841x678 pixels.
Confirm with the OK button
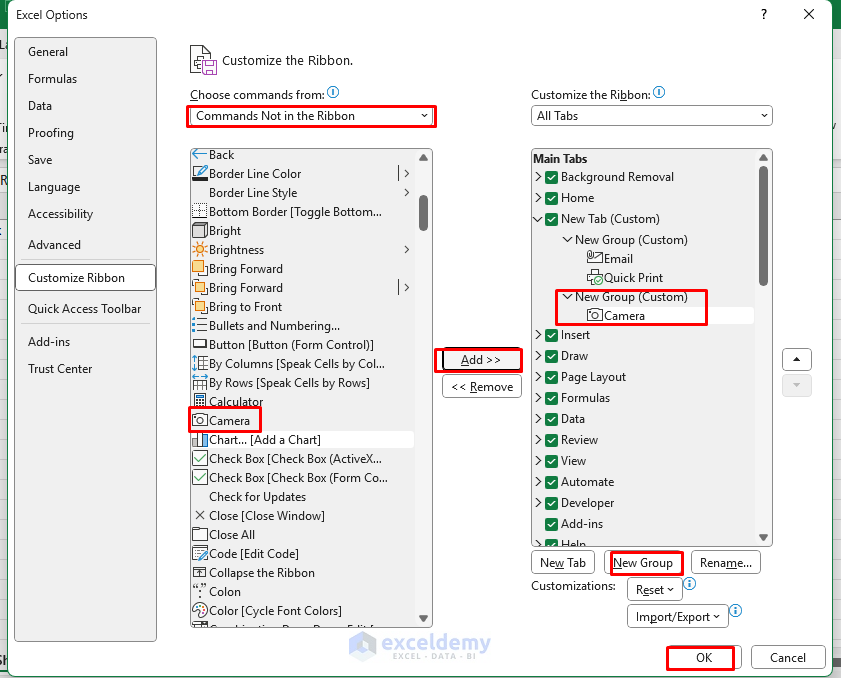704,658
